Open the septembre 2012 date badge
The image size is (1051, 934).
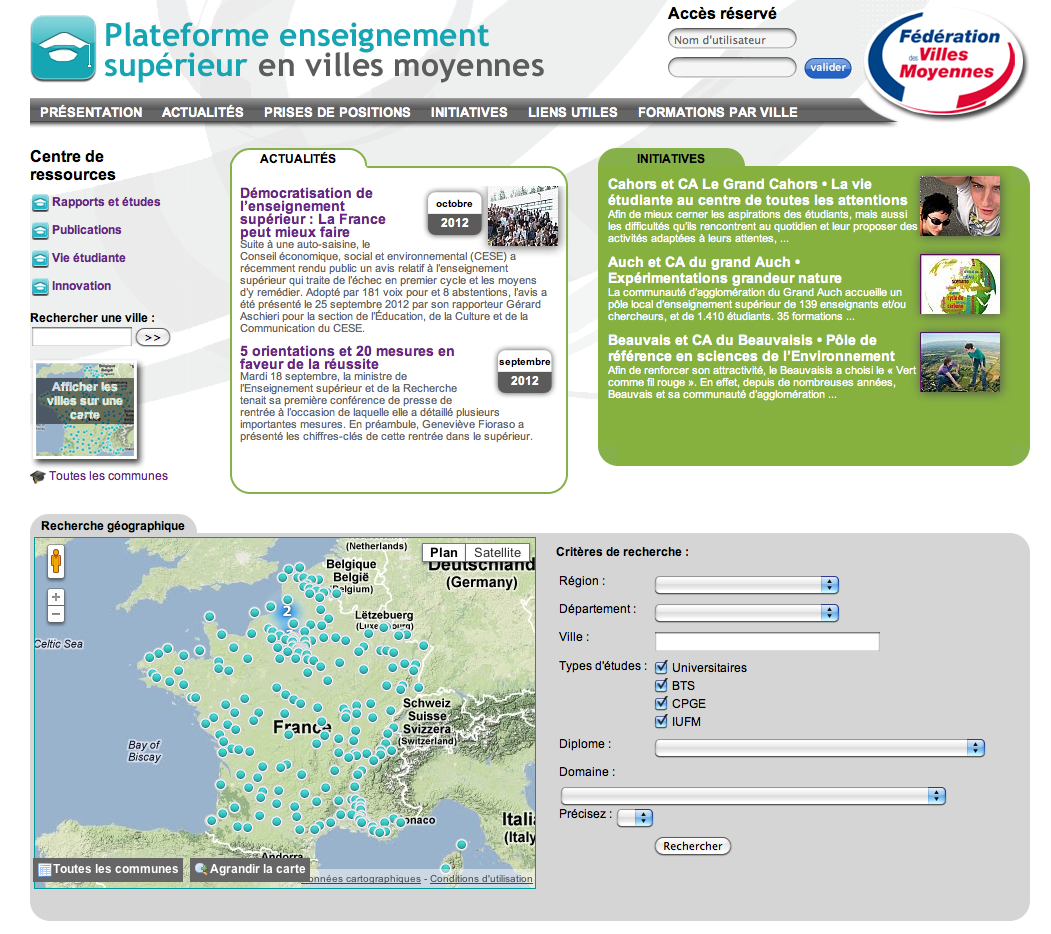[525, 371]
